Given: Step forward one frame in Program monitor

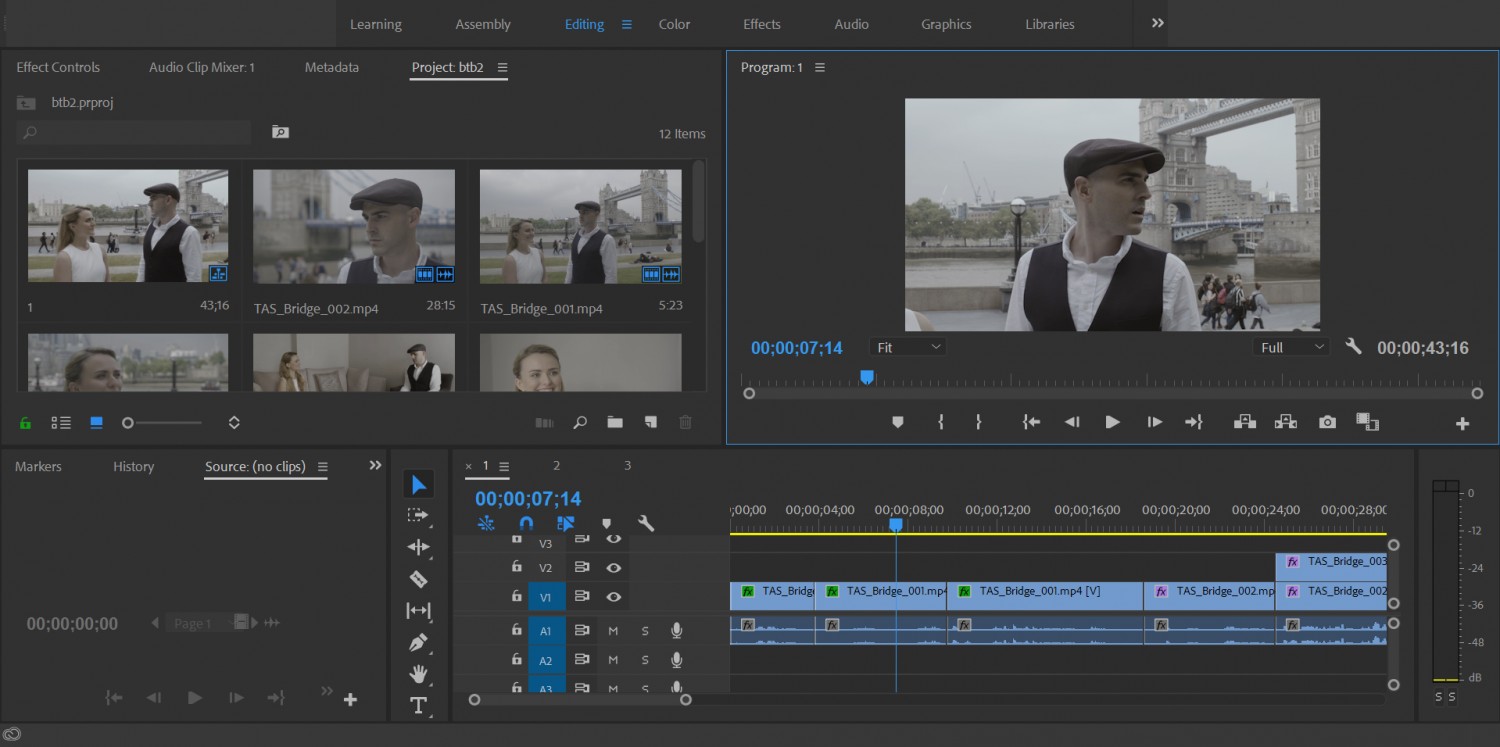Looking at the screenshot, I should pos(1154,422).
